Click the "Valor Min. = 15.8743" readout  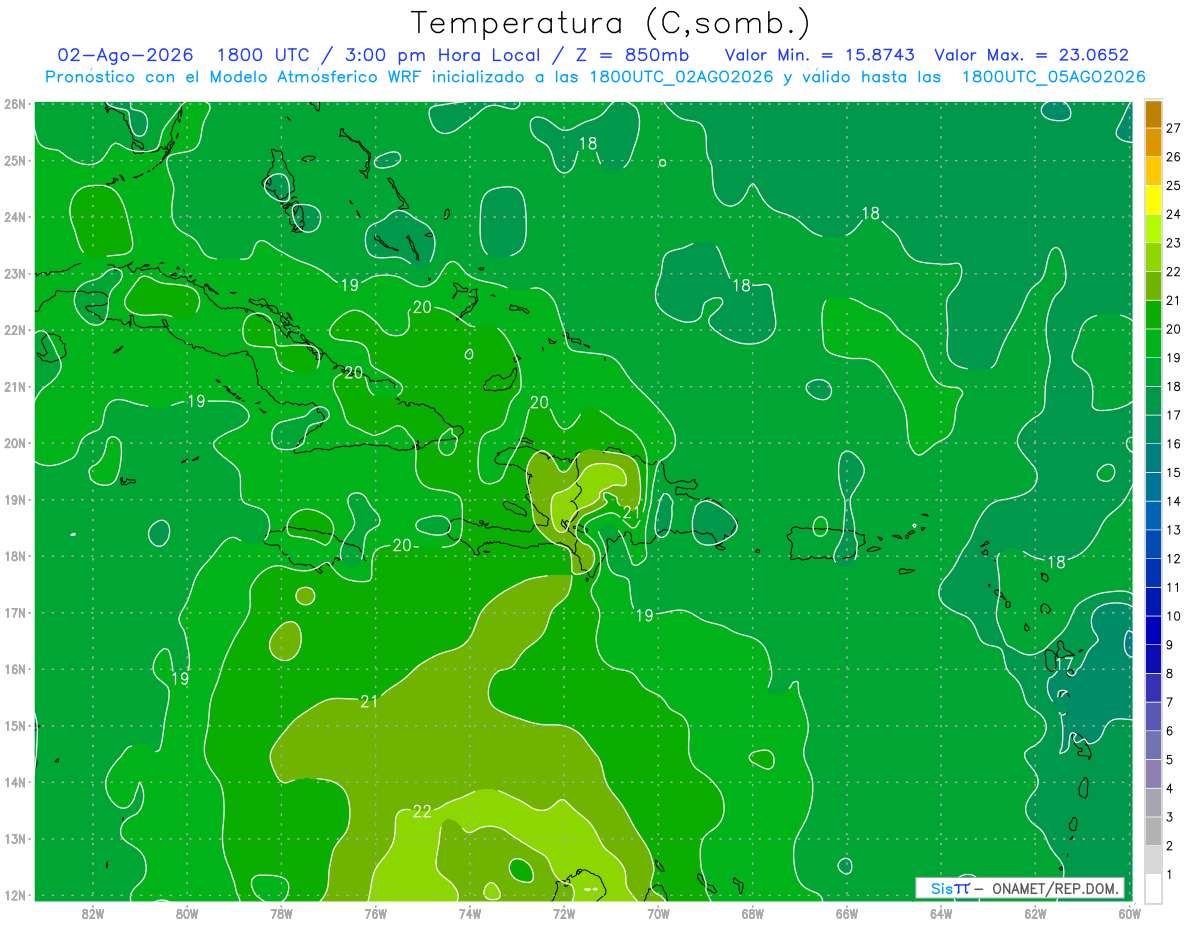pos(820,56)
